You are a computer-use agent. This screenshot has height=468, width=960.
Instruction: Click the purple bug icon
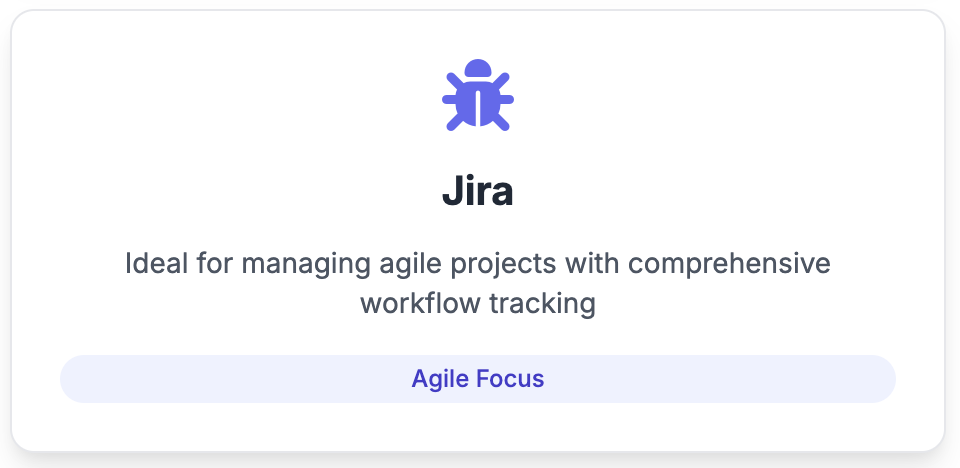click(x=478, y=95)
